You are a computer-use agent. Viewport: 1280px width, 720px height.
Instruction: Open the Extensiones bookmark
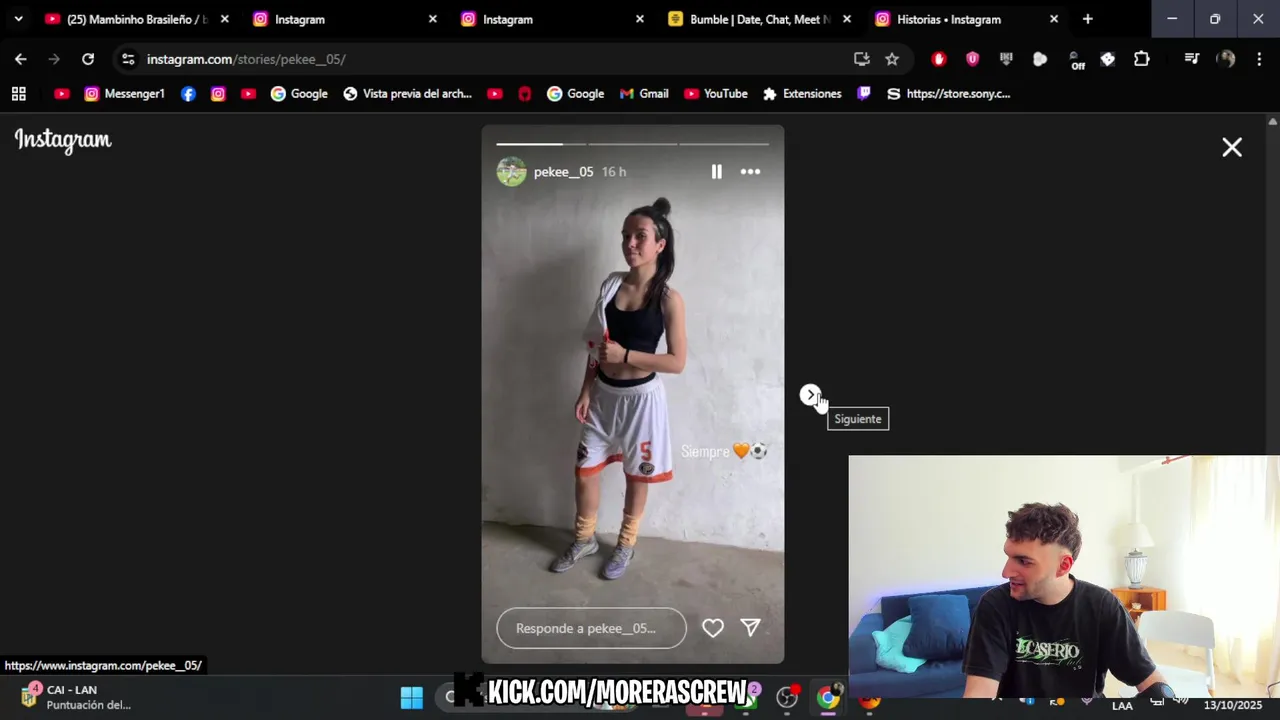(802, 94)
